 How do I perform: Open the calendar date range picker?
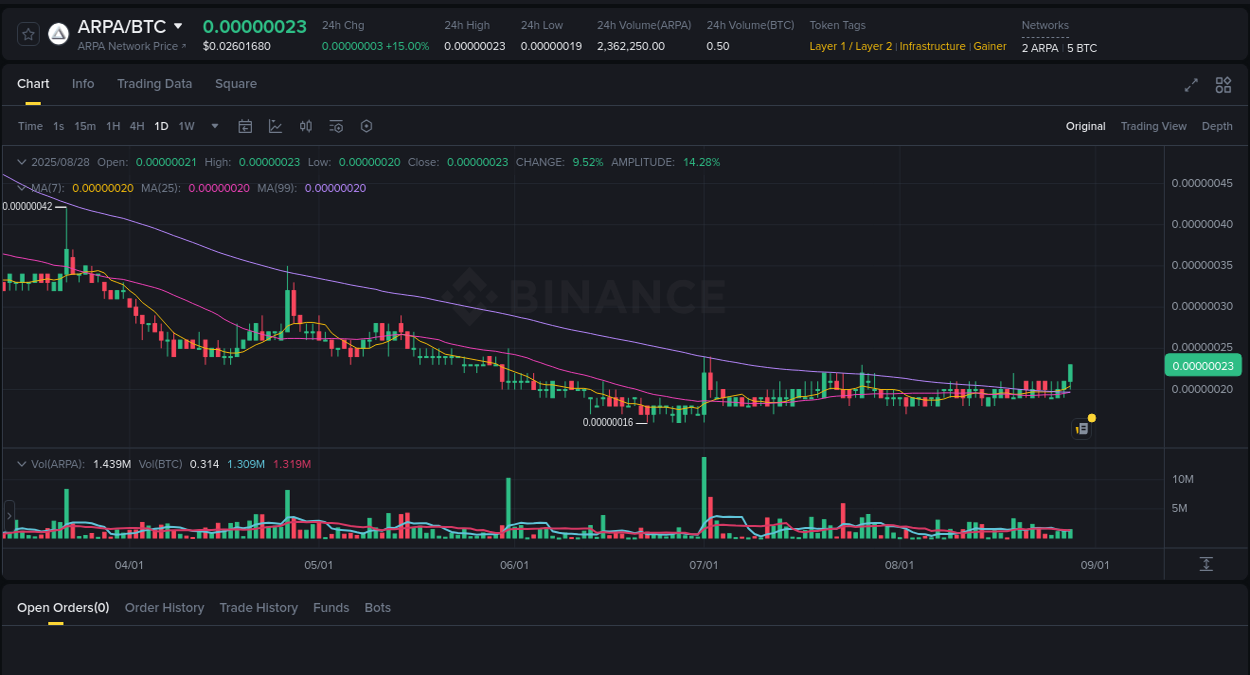pyautogui.click(x=245, y=126)
